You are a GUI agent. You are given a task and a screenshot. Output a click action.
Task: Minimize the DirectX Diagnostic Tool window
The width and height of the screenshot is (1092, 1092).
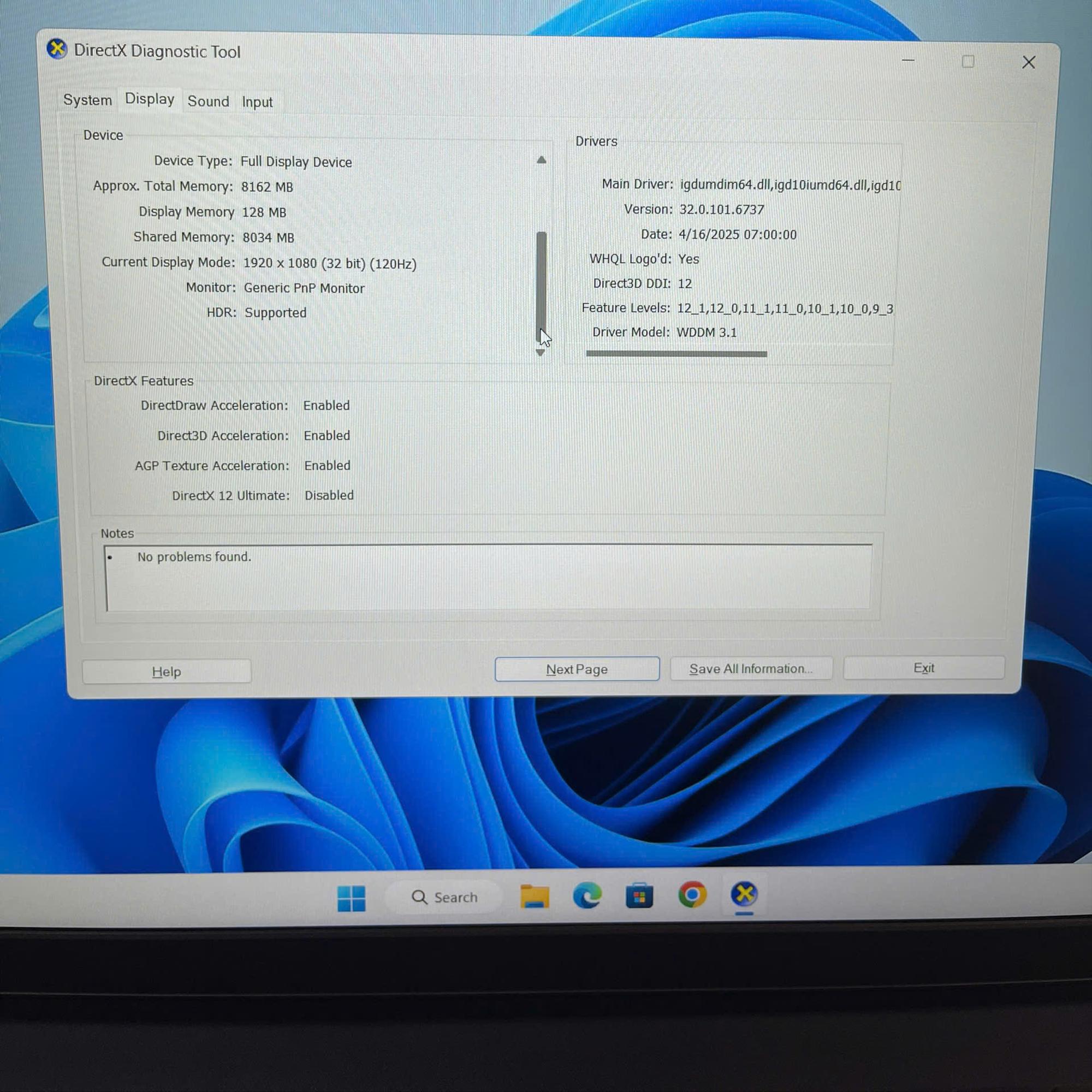[x=908, y=60]
